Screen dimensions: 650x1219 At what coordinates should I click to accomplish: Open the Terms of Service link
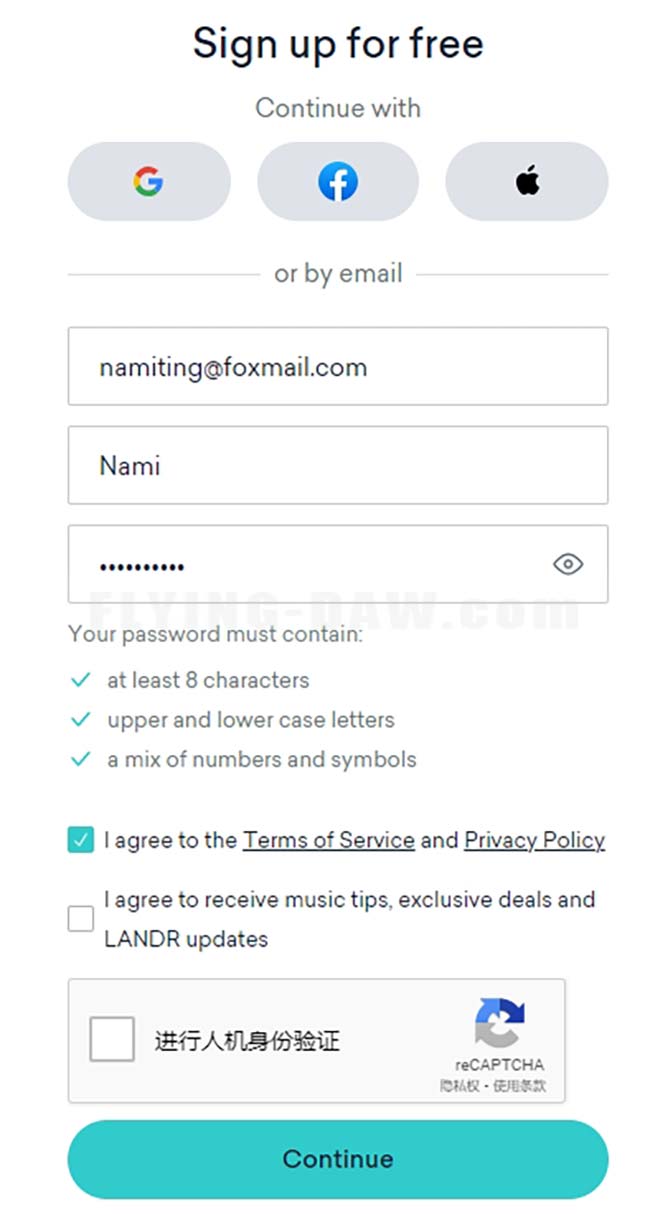click(x=328, y=840)
